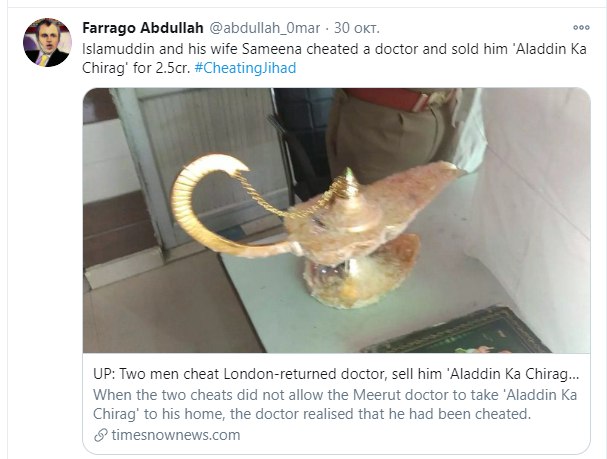607x459 pixels.
Task: Open the Aladdin lamp photo in the card
Action: 336,220
